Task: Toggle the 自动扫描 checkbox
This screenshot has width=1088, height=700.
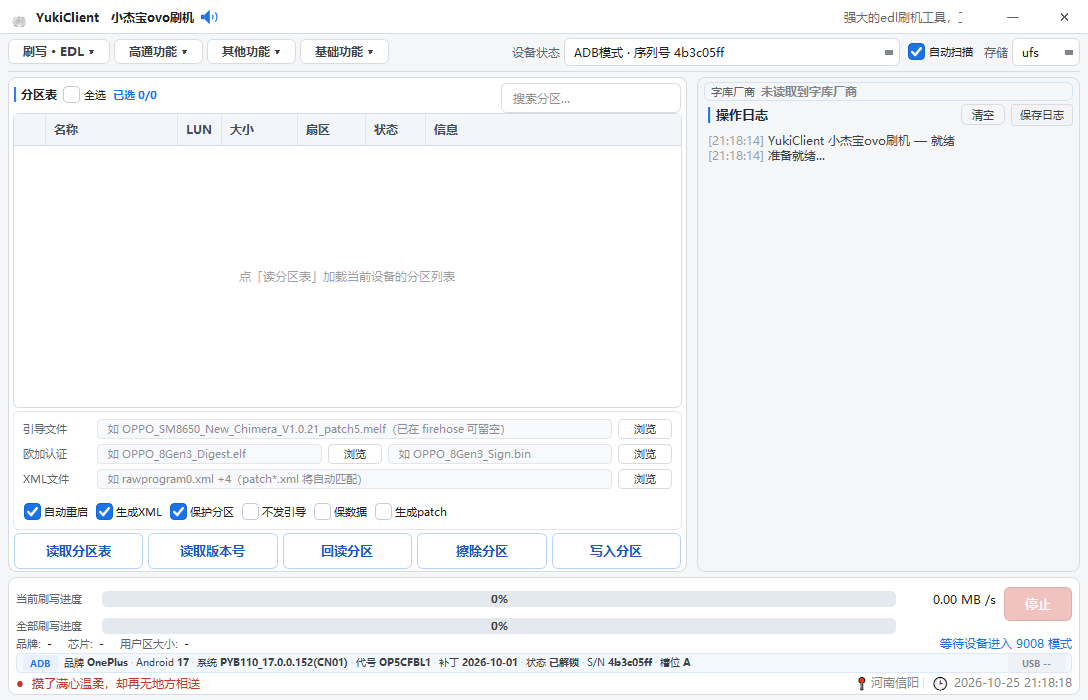Action: pyautogui.click(x=916, y=52)
